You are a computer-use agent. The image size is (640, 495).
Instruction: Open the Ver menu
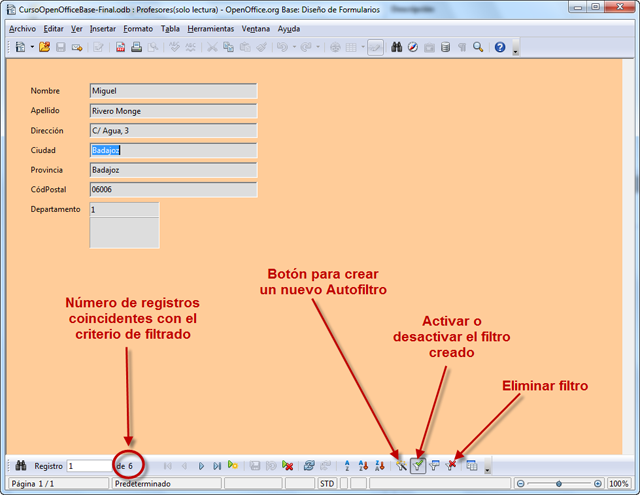76,29
